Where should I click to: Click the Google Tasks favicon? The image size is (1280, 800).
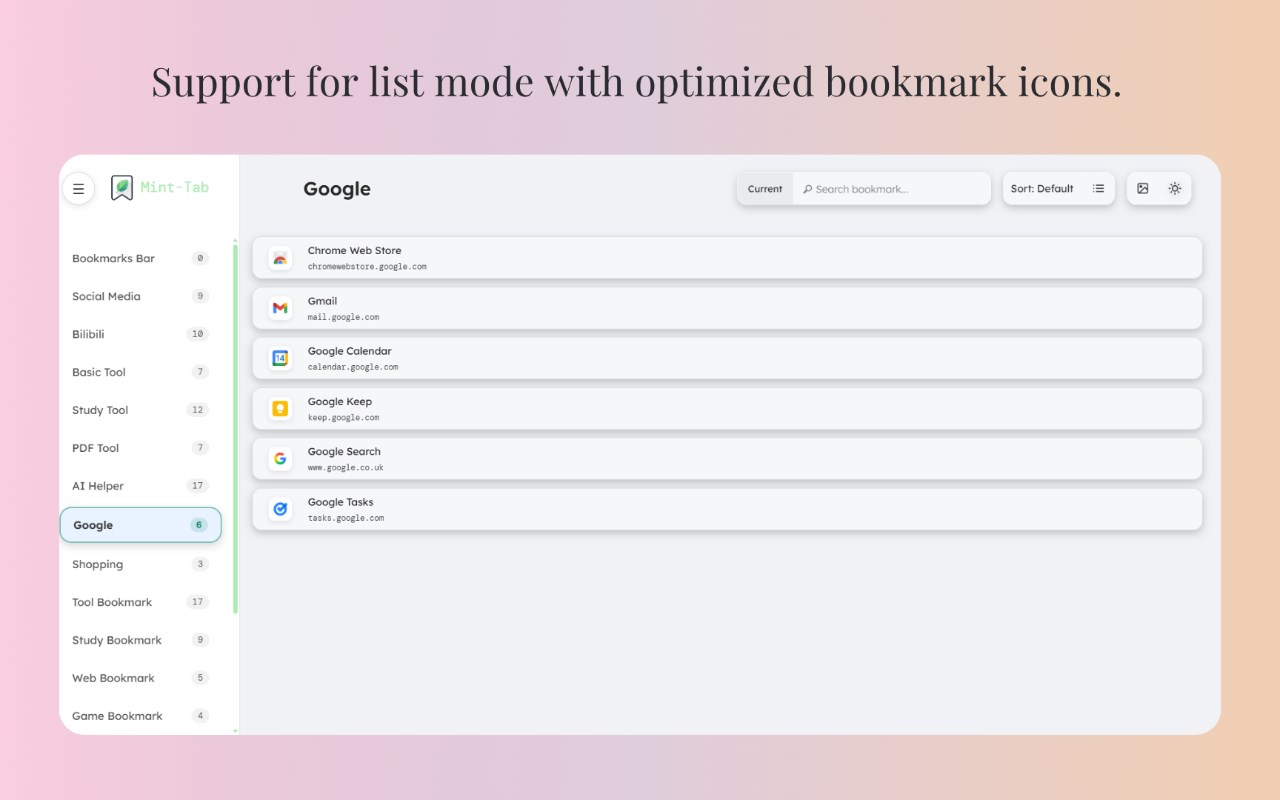(x=280, y=509)
